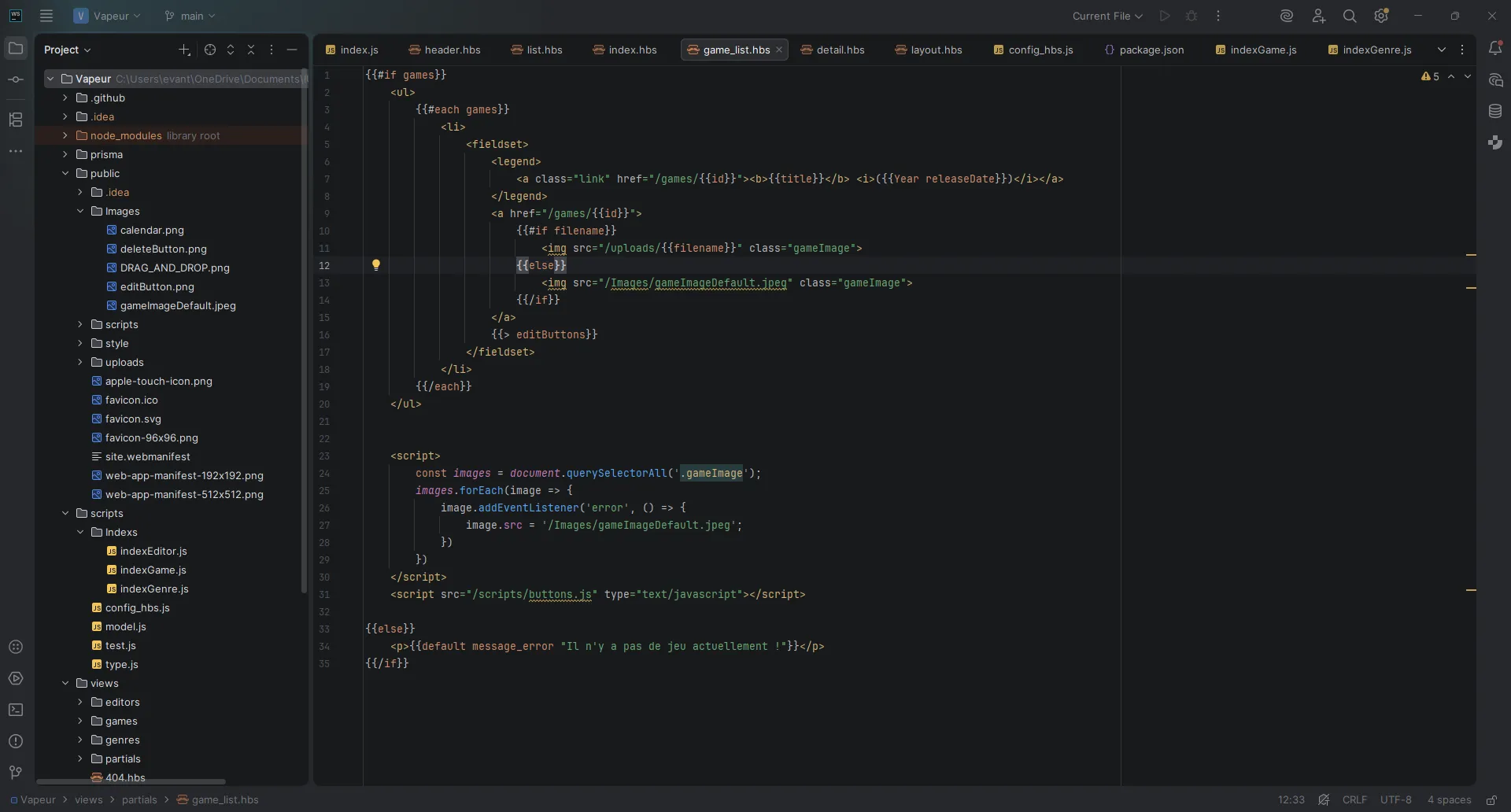
Task: Change CRLF line separator in status bar
Action: point(1354,800)
